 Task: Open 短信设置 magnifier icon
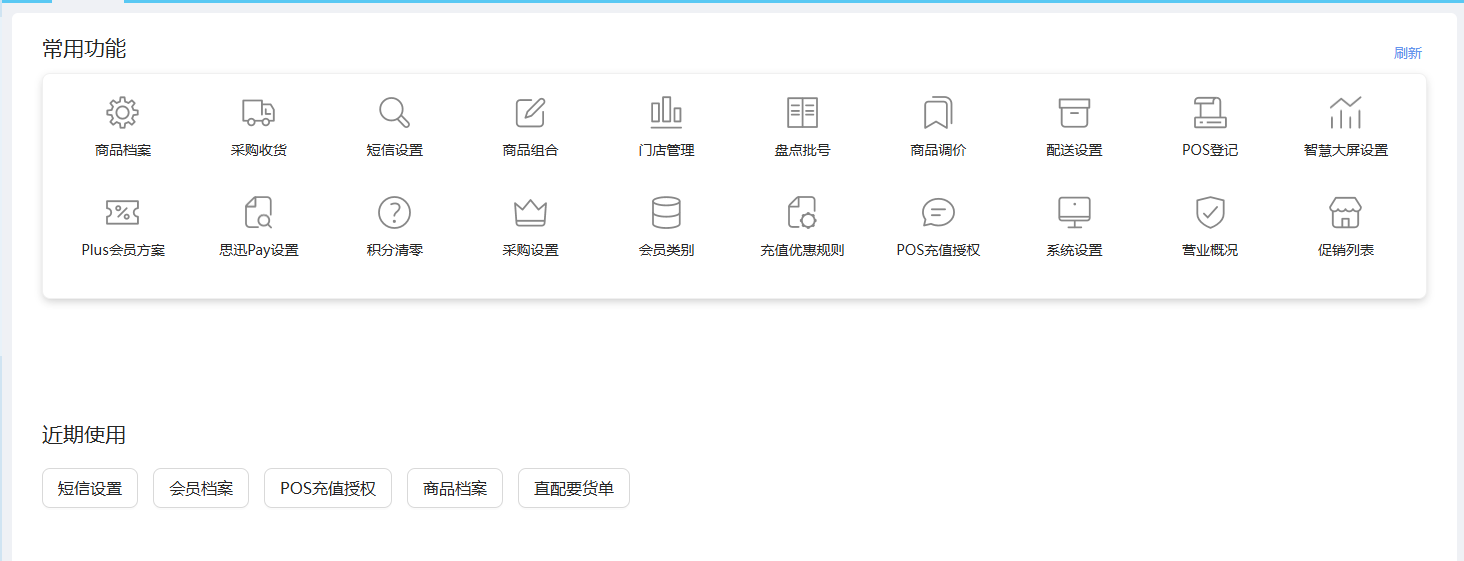tap(394, 112)
